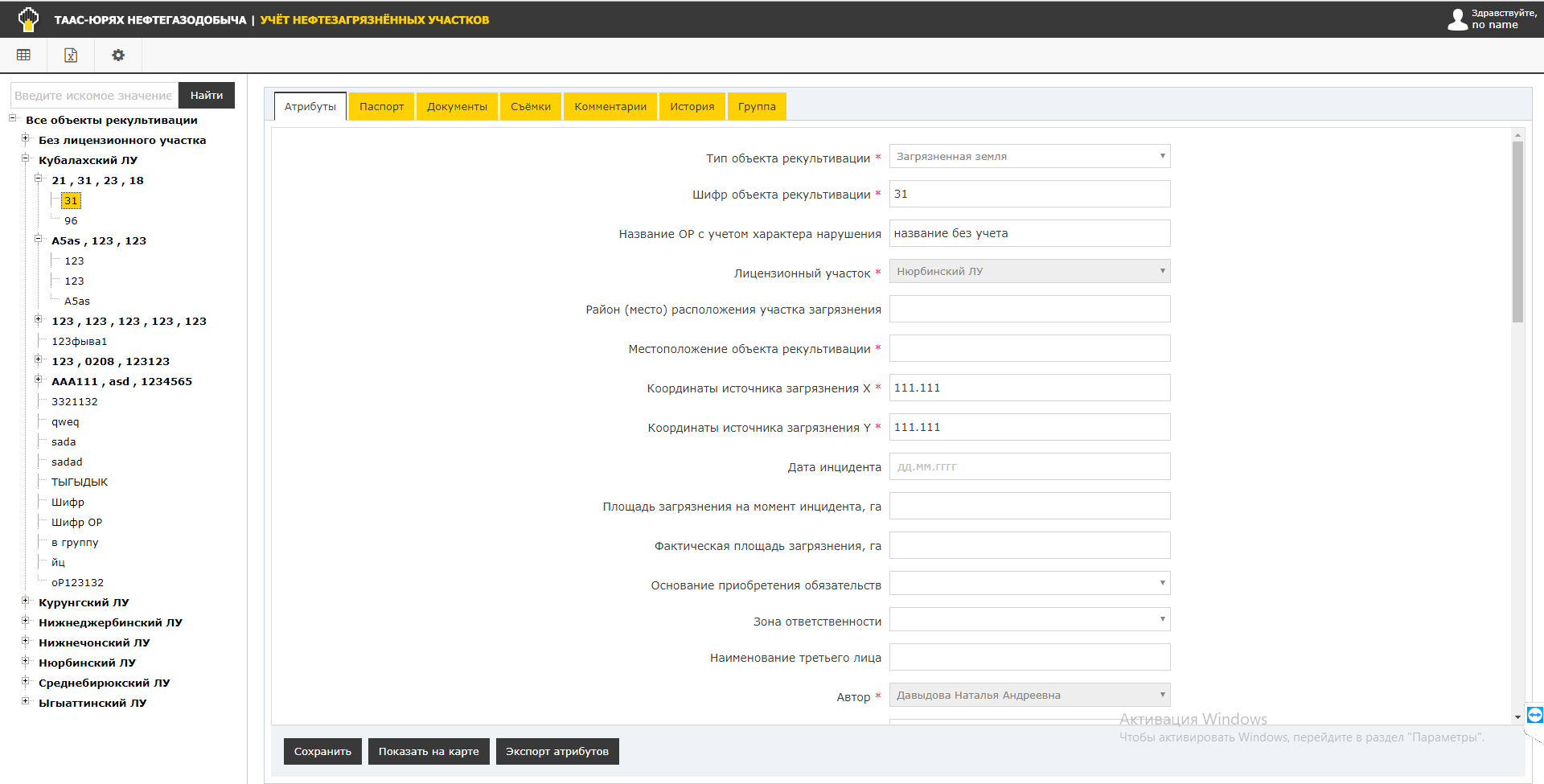The height and width of the screenshot is (784, 1544).
Task: Click the Сохранить button
Action: click(x=322, y=752)
